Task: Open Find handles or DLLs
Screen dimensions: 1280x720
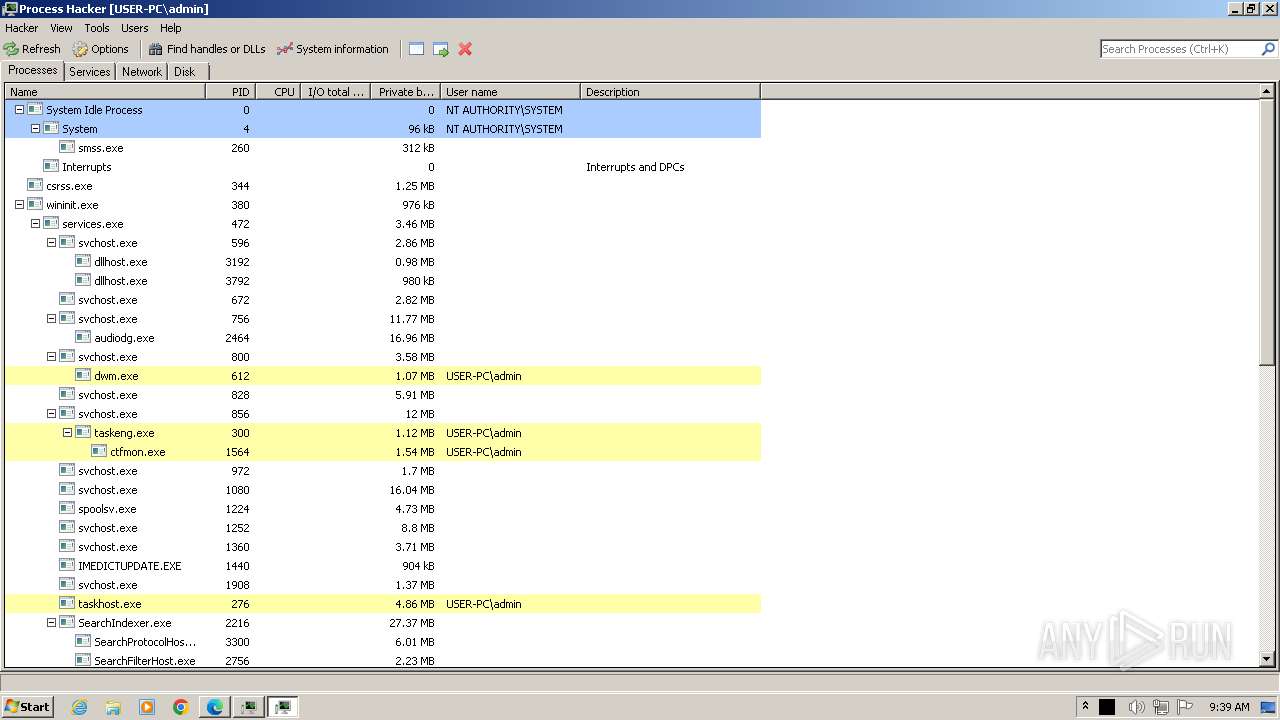Action: pos(207,49)
